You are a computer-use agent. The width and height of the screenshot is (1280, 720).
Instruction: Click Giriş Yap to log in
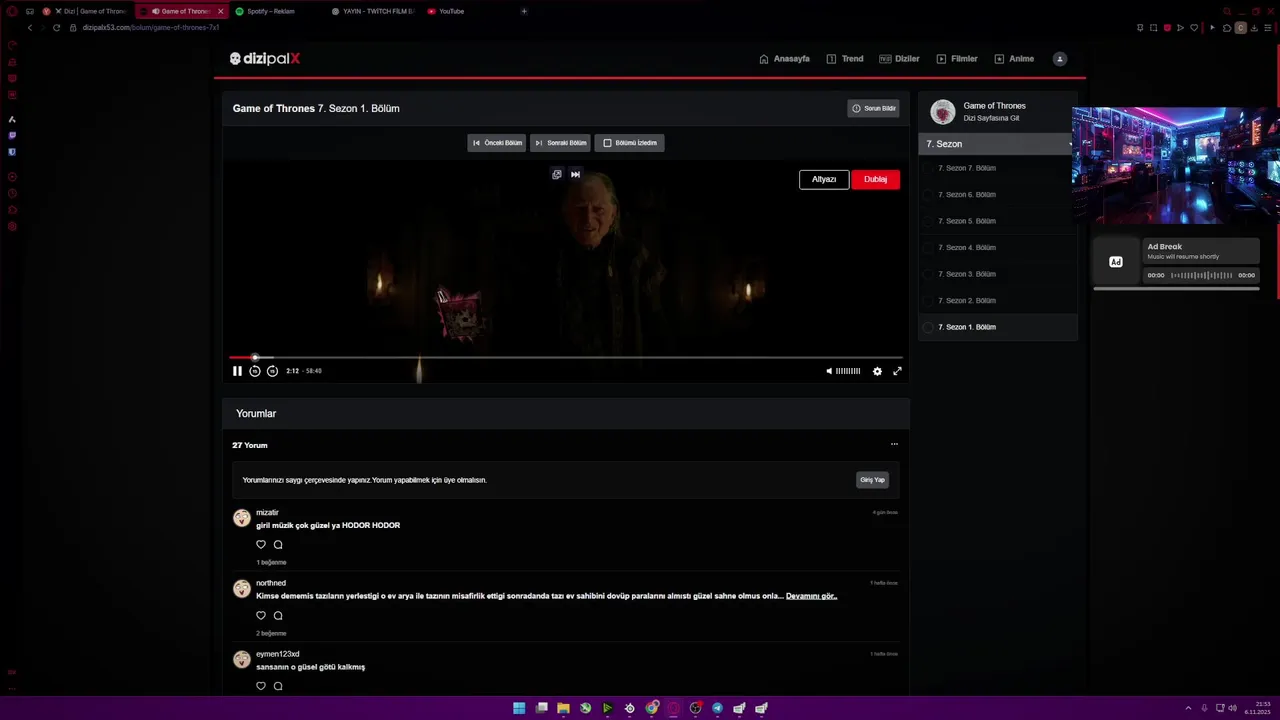873,480
